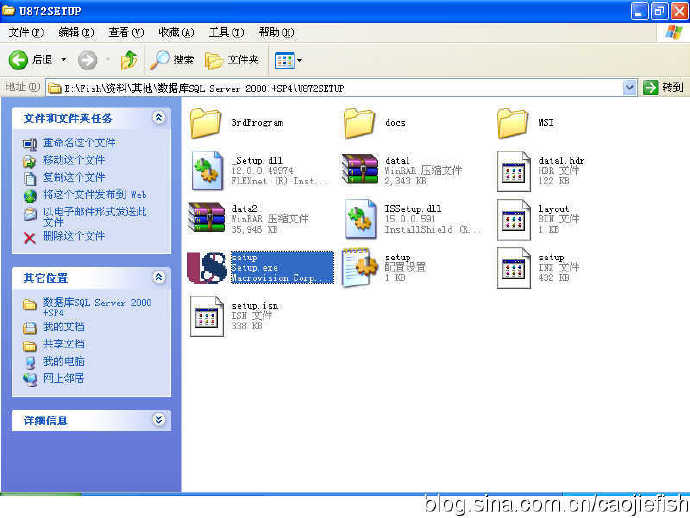The height and width of the screenshot is (518, 690).
Task: Open My Documents in Other Places
Action: pyautogui.click(x=63, y=327)
